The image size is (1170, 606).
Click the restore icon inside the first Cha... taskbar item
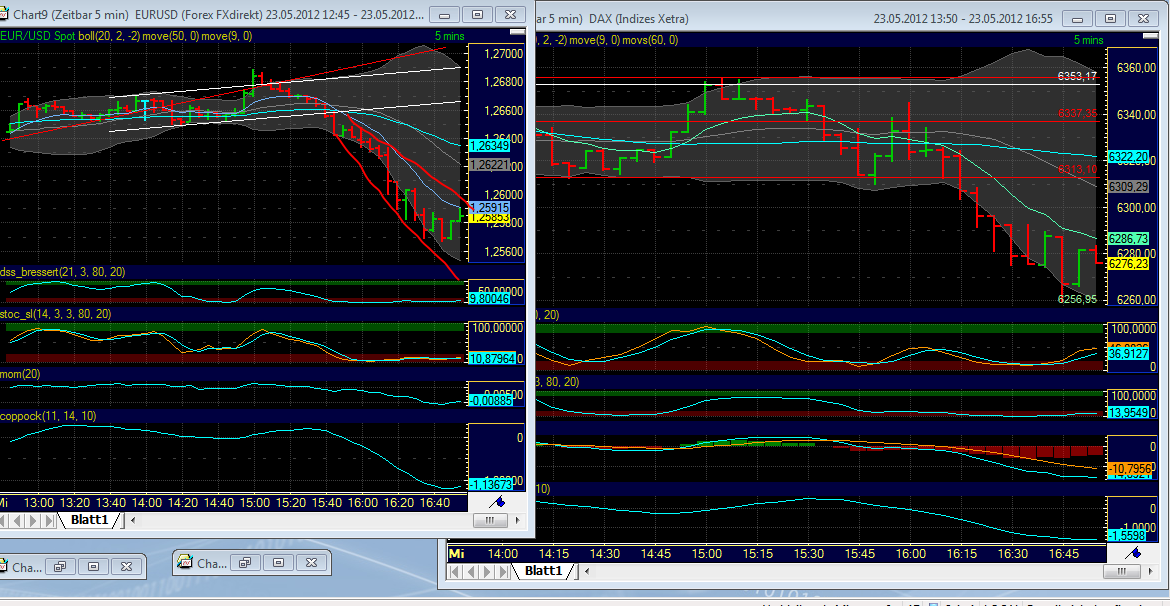61,566
